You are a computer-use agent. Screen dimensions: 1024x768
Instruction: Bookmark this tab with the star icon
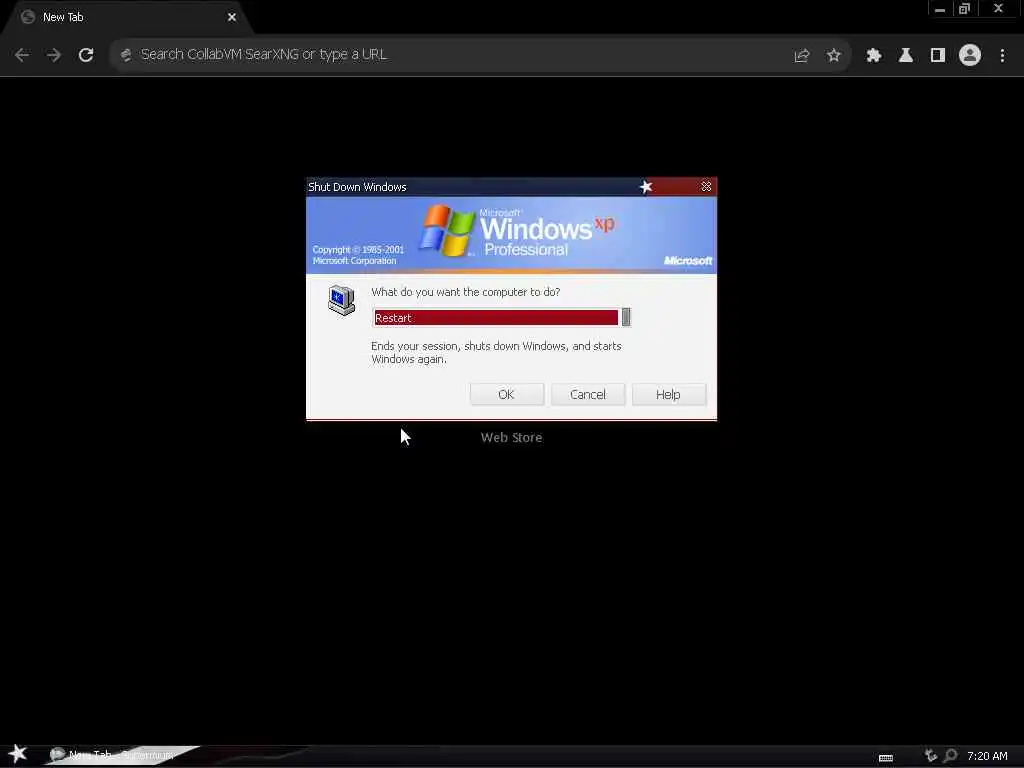(x=834, y=56)
